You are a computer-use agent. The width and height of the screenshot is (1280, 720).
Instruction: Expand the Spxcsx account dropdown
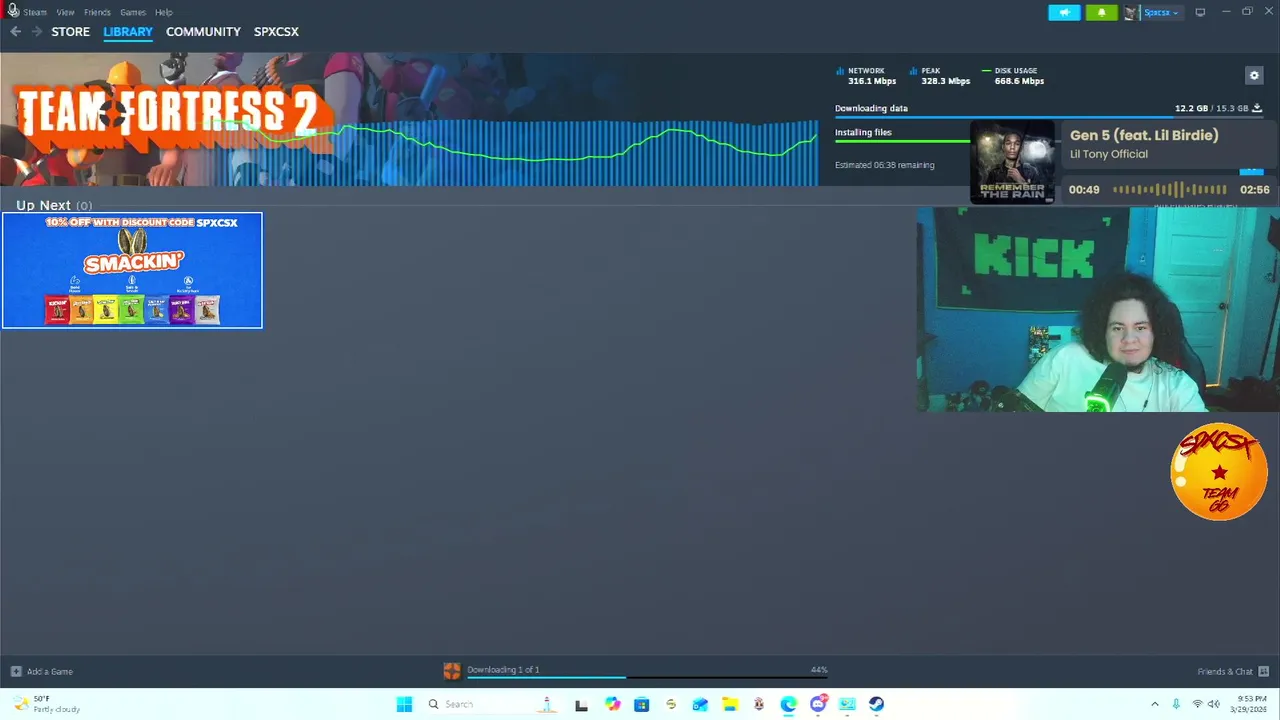pyautogui.click(x=1161, y=12)
